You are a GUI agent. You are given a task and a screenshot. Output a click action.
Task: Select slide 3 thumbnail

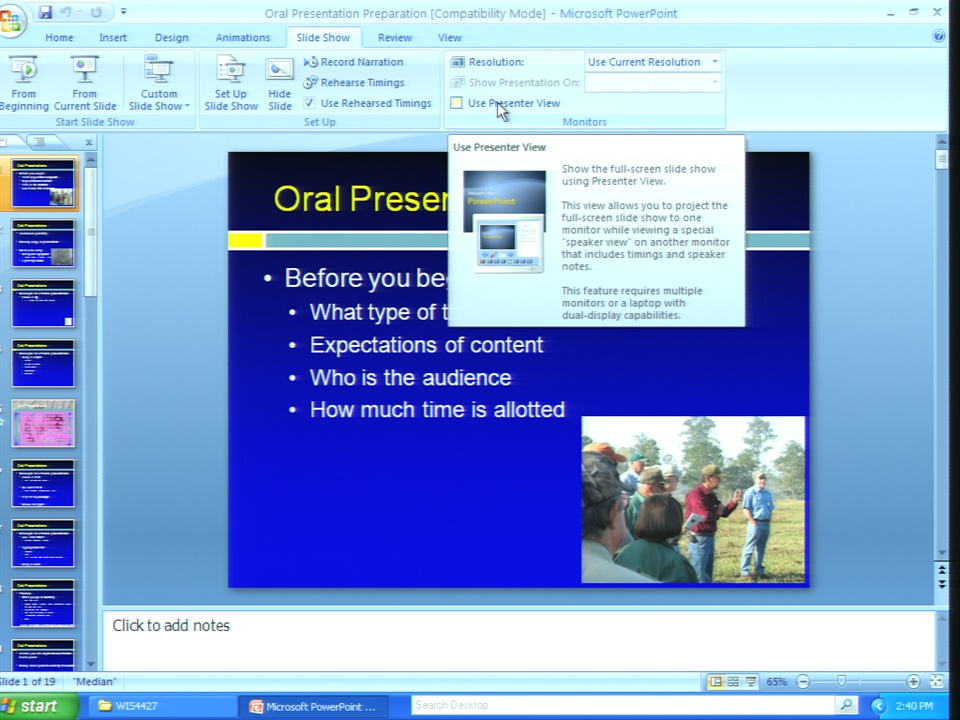point(43,303)
